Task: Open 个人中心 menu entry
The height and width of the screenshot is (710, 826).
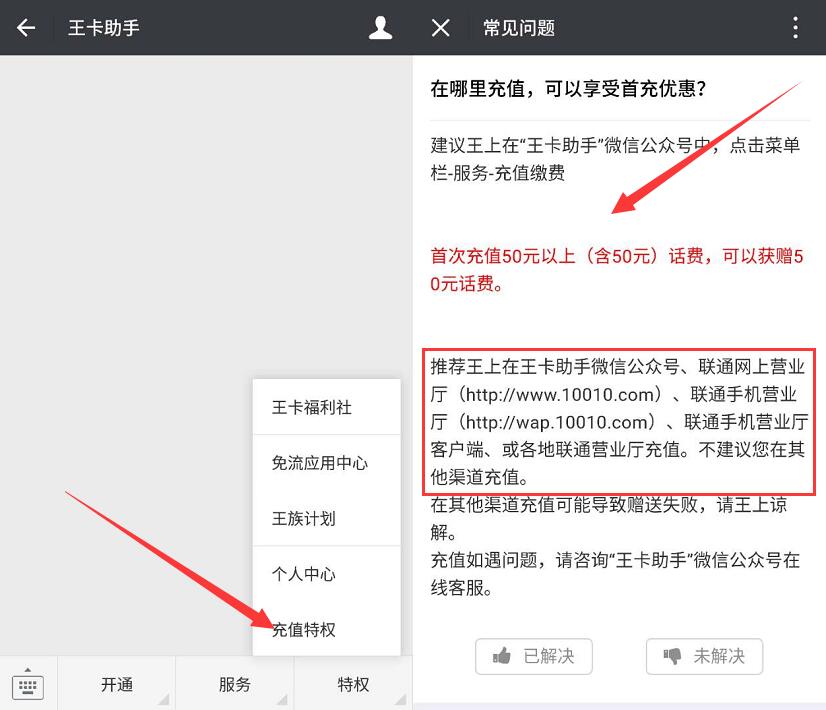Action: tap(327, 574)
